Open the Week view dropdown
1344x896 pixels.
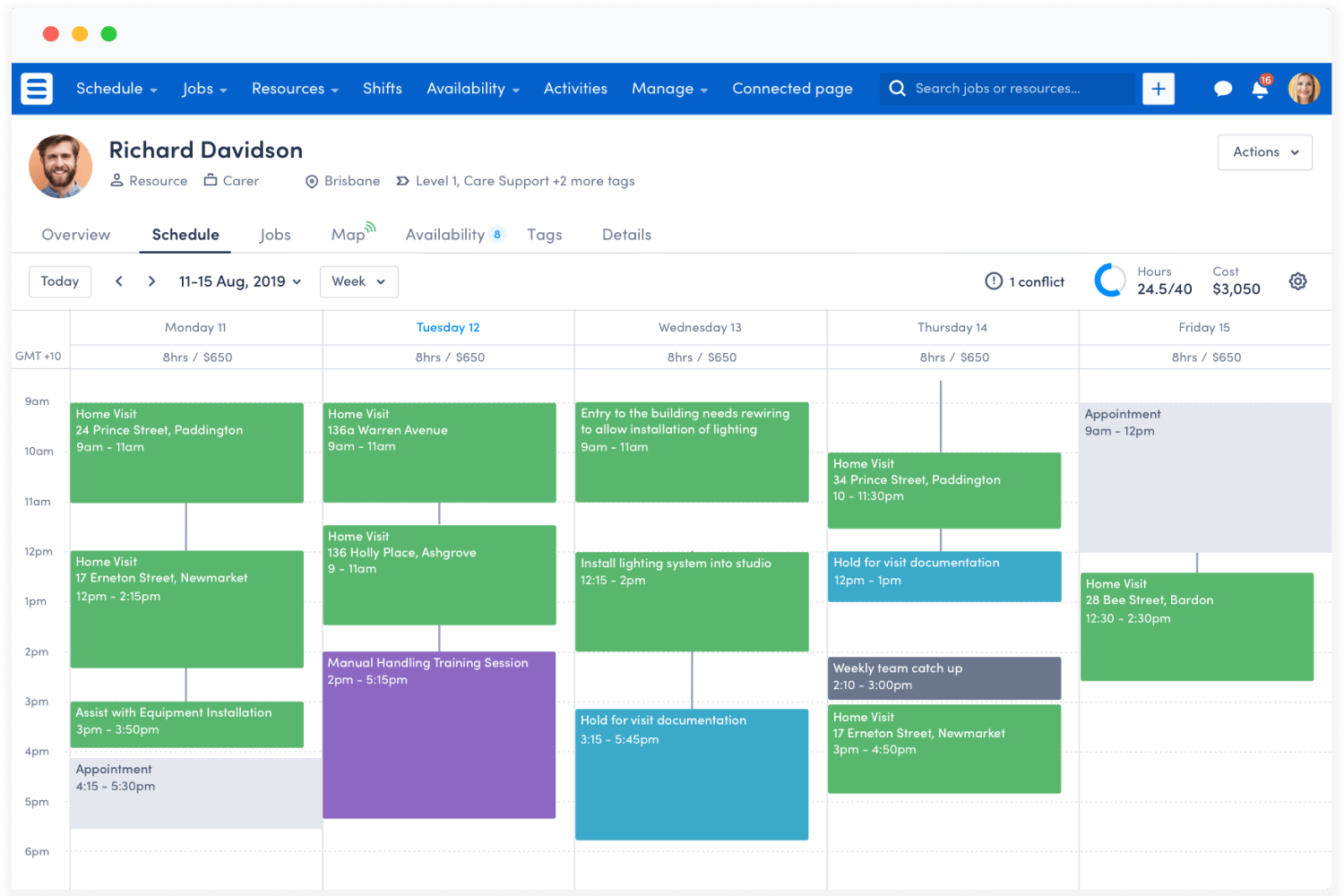coord(359,281)
